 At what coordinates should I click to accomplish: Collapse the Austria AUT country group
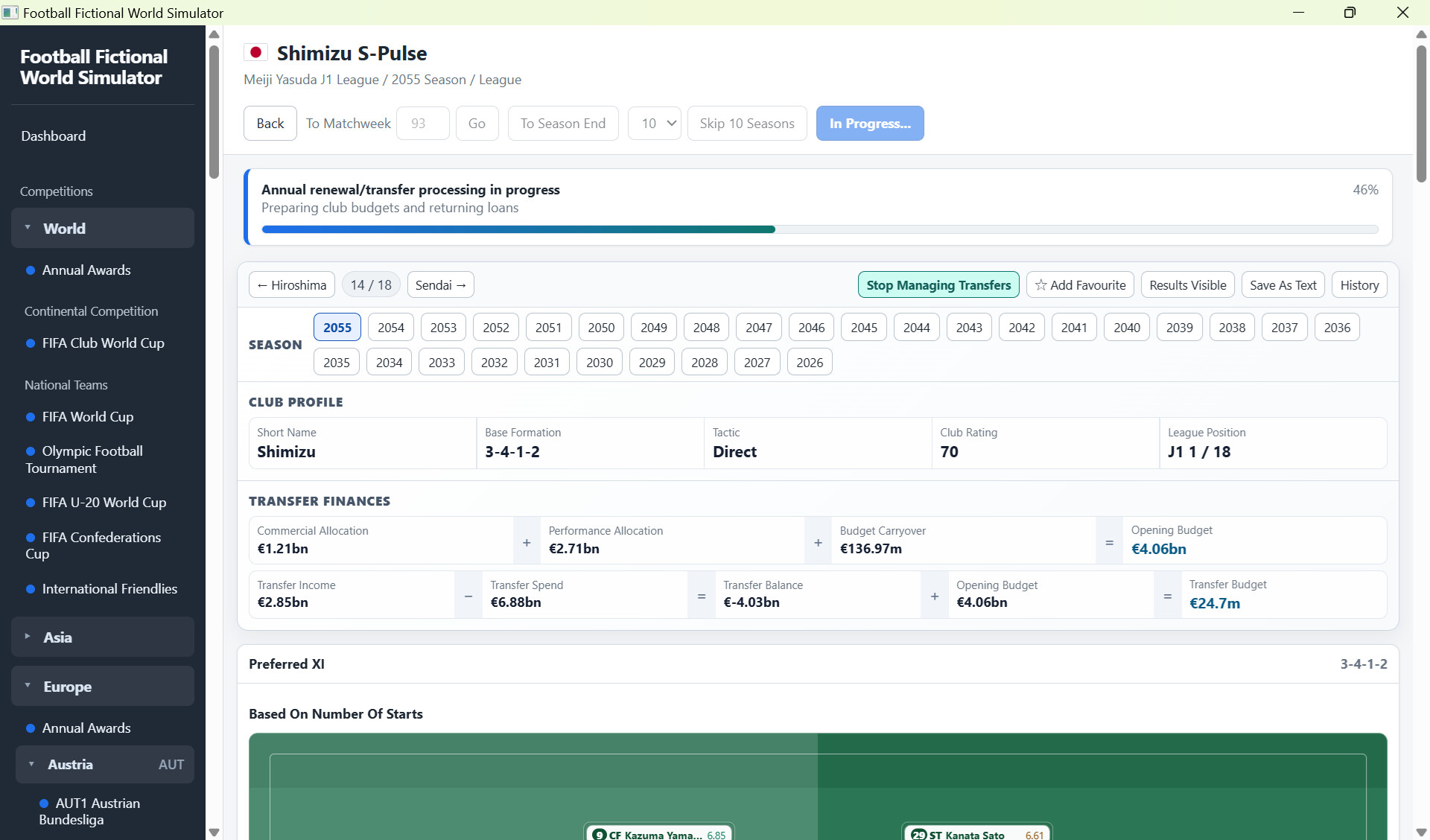pos(105,765)
